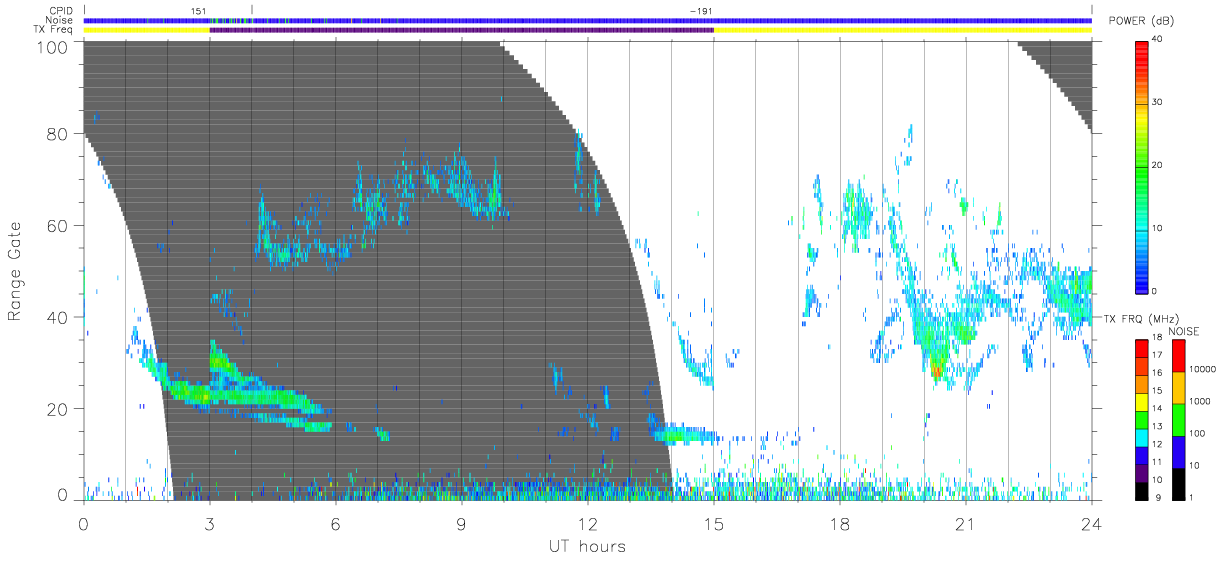This screenshot has height=567, width=1228.
Task: Click the blue Noise strip above the plot
Action: 587,20
